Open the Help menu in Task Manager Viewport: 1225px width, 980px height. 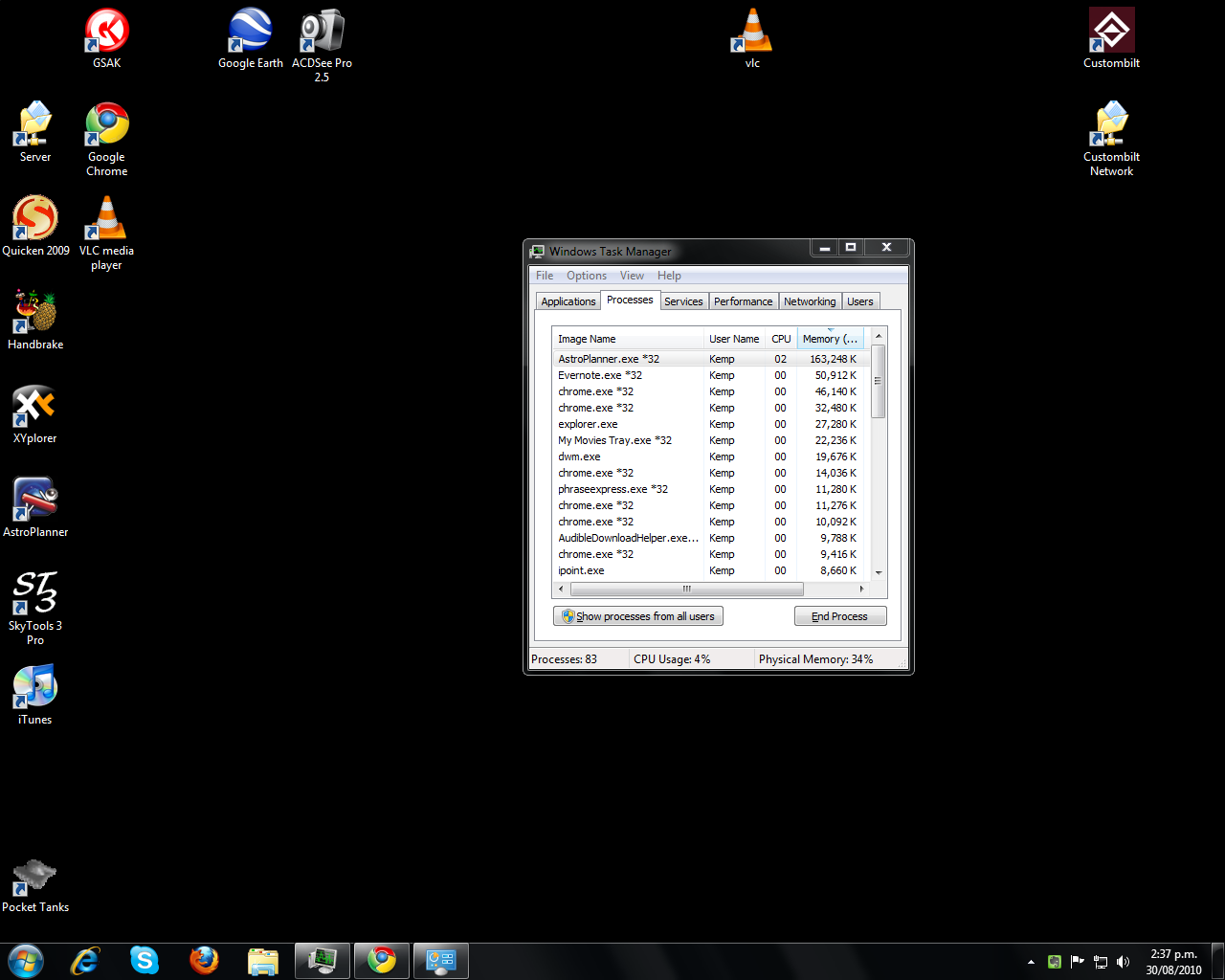click(669, 276)
